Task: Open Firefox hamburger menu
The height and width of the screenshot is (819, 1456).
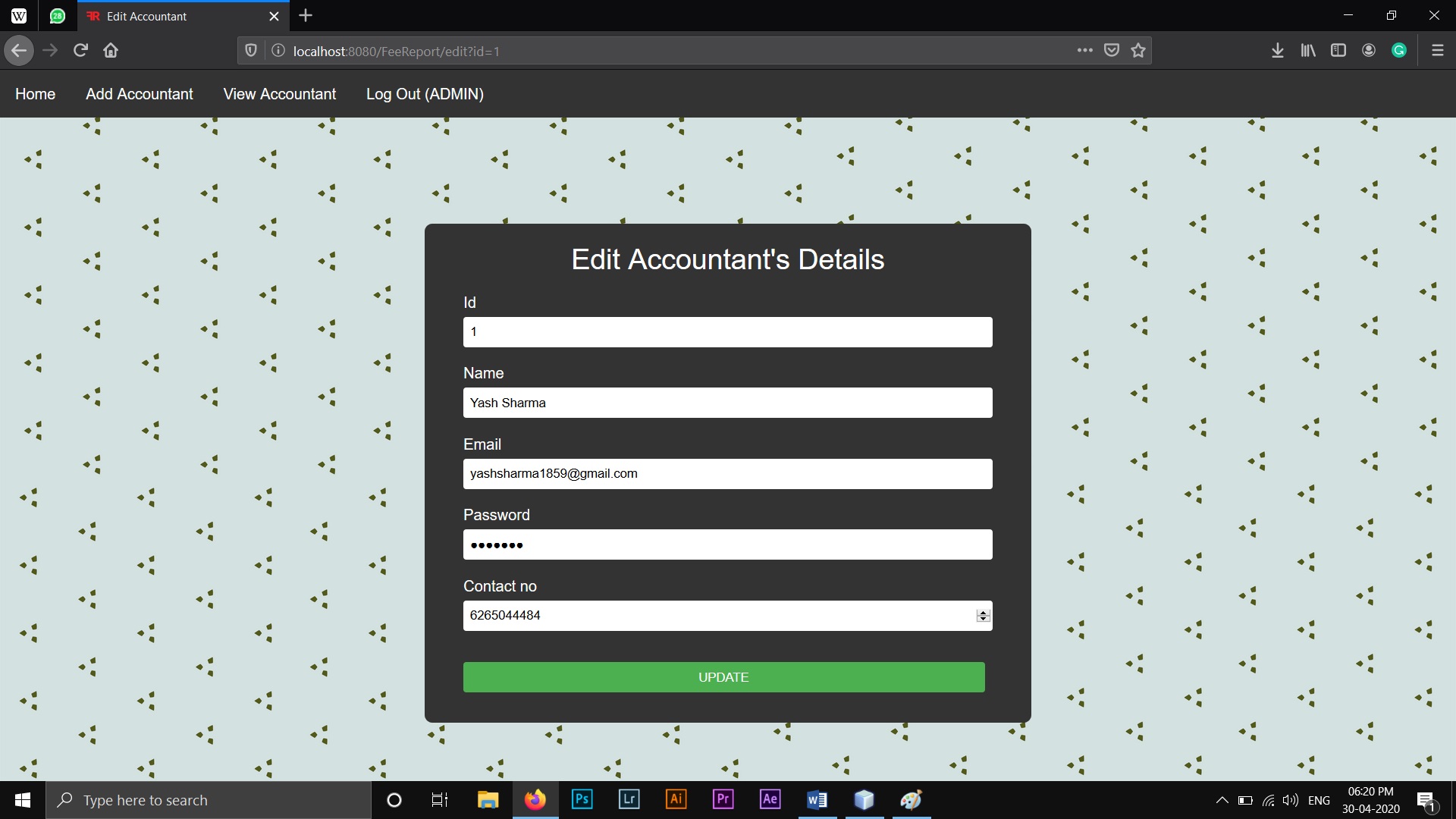Action: (1437, 51)
